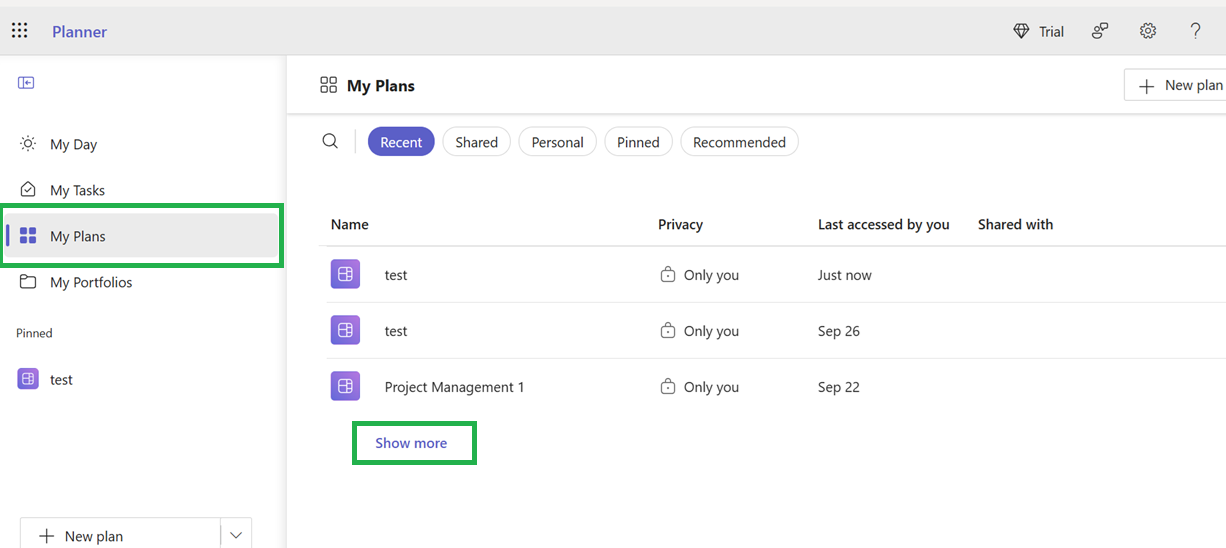Click New plan button in sidebar bottom
Image resolution: width=1226 pixels, height=548 pixels.
[120, 535]
